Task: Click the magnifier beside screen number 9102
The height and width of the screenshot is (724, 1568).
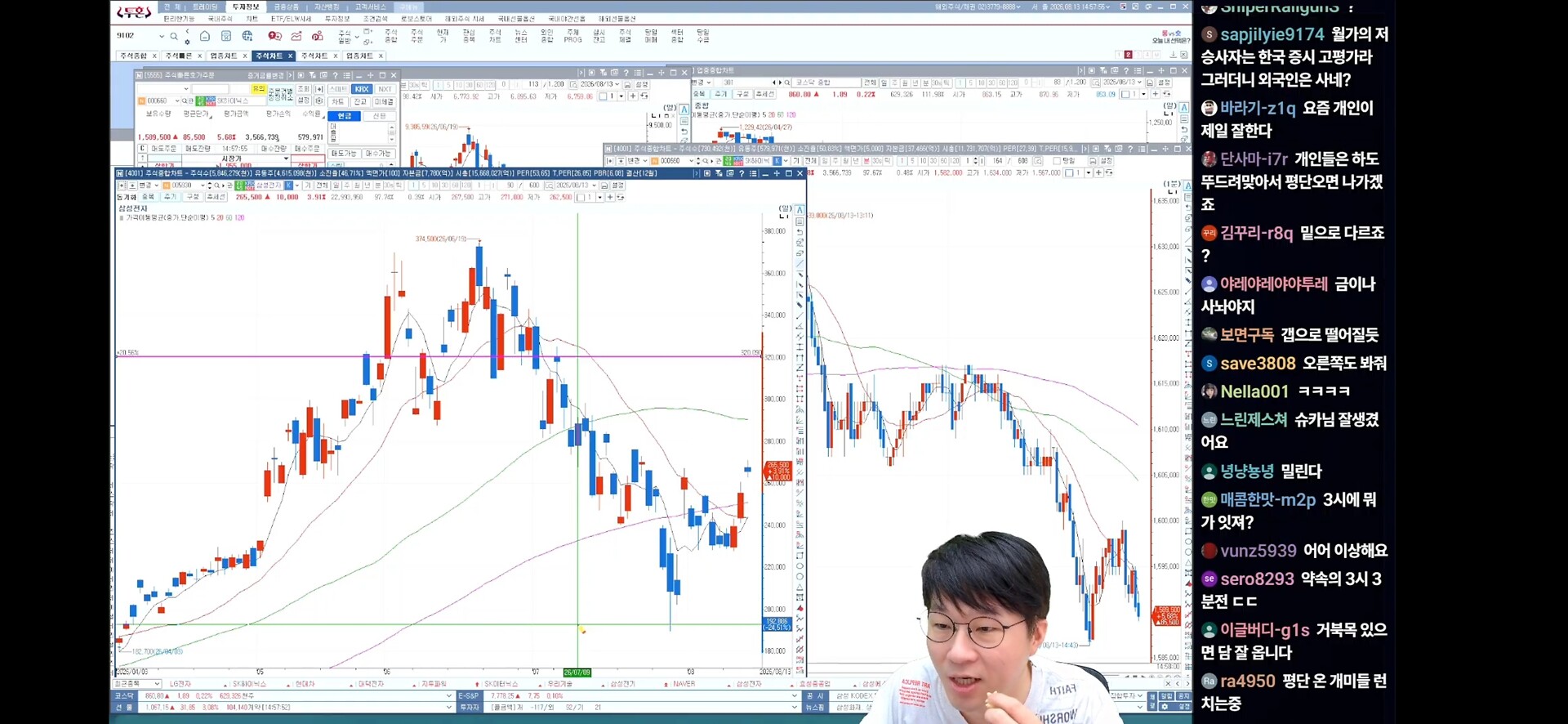Action: (174, 36)
